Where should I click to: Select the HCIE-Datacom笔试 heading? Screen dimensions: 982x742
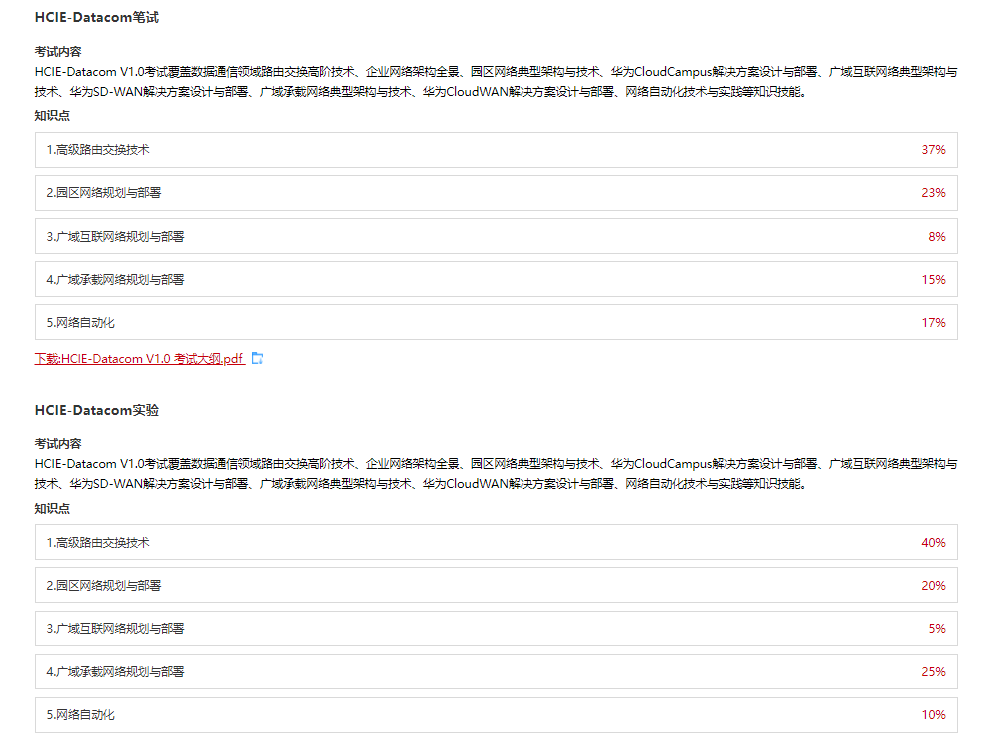[x=96, y=18]
